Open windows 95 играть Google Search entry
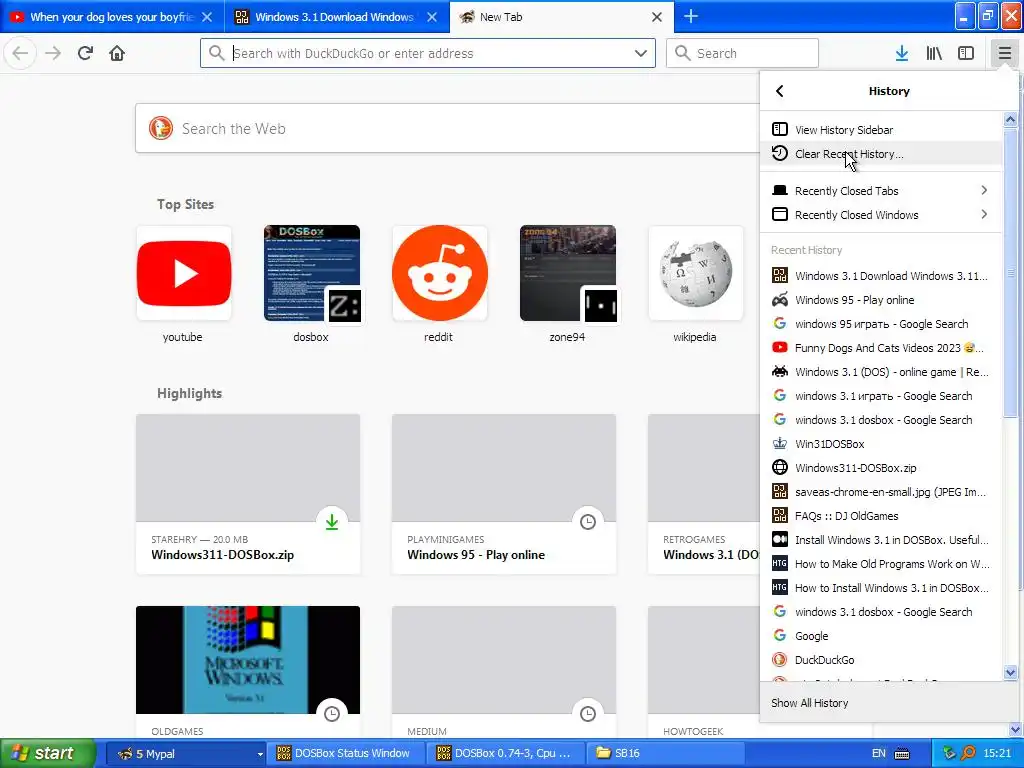 880,324
